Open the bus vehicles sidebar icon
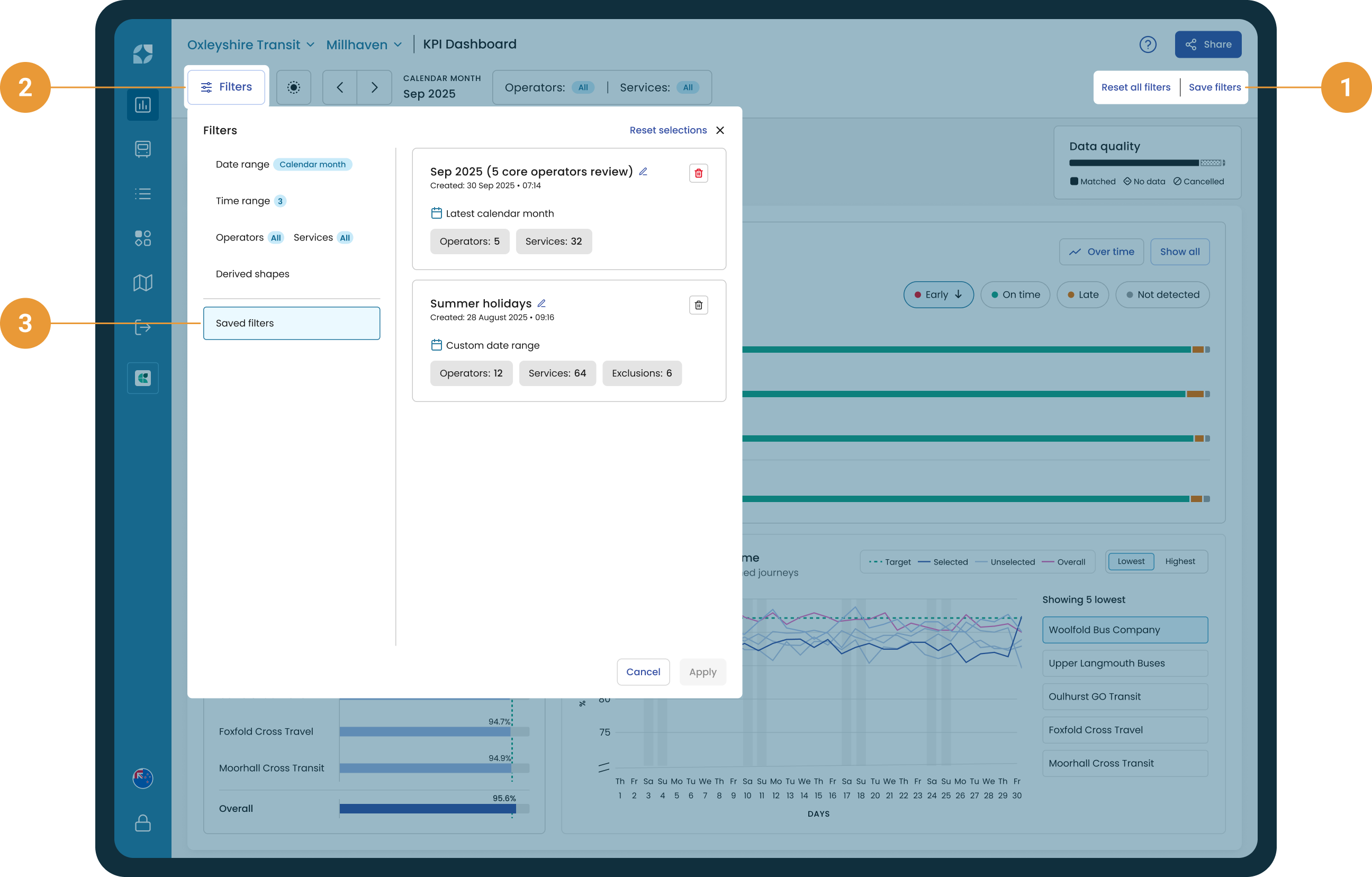1372x877 pixels. [142, 149]
